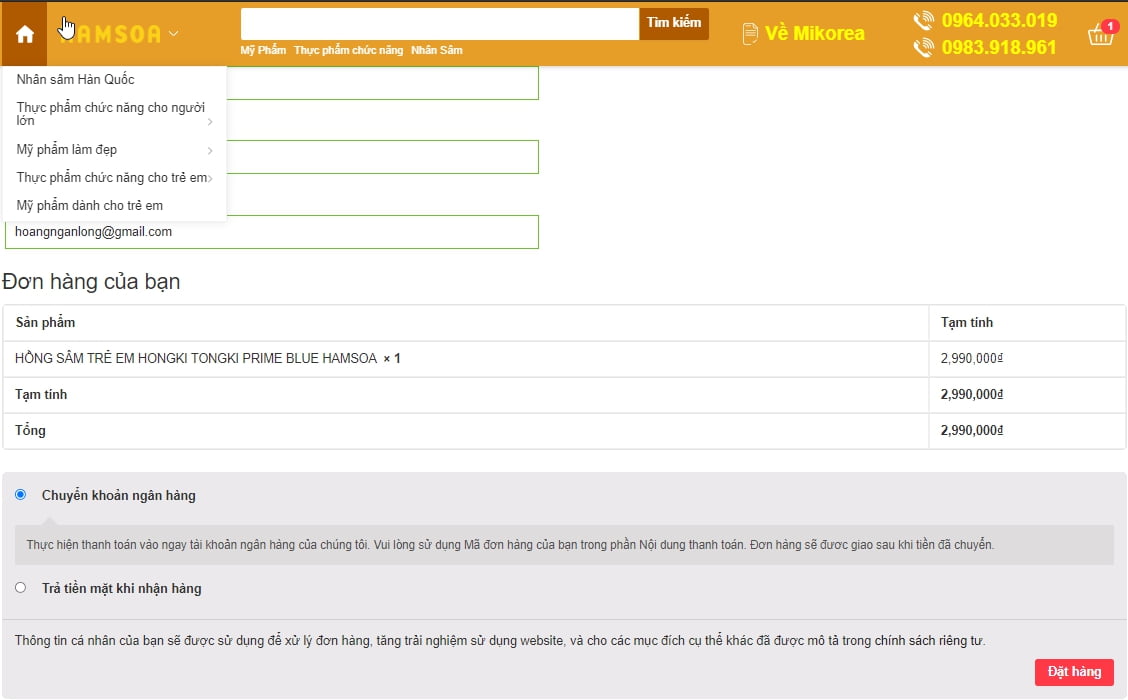The width and height of the screenshot is (1128, 700).
Task: Call hotline number 0964.033.019
Action: (999, 20)
